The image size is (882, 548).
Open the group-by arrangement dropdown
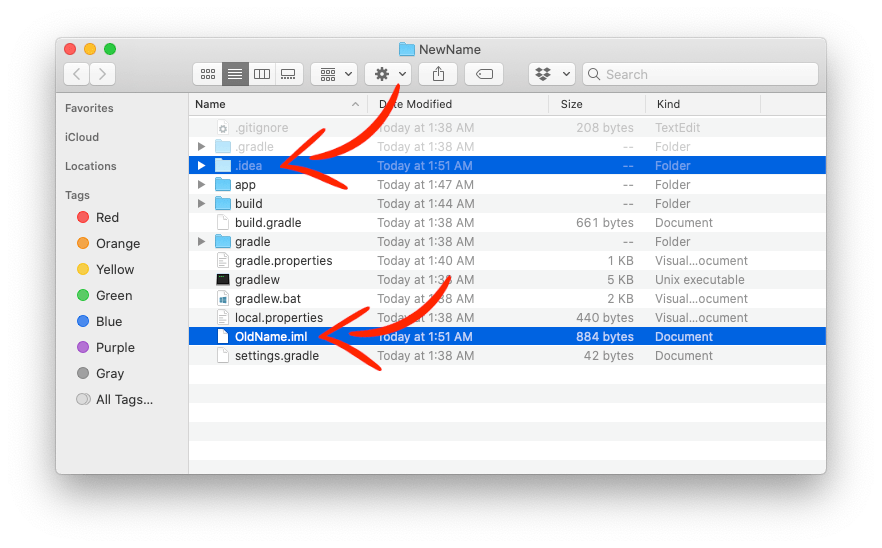click(334, 74)
